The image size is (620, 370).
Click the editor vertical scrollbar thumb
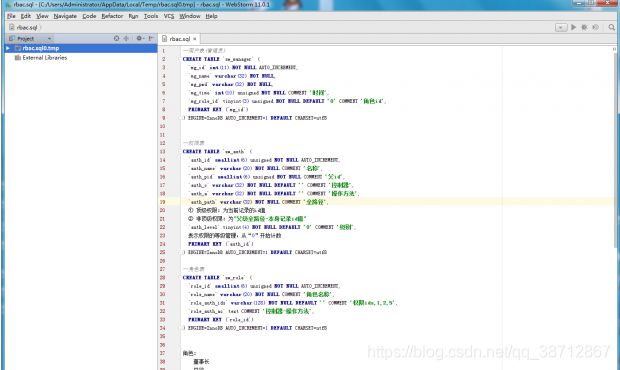tap(615, 150)
